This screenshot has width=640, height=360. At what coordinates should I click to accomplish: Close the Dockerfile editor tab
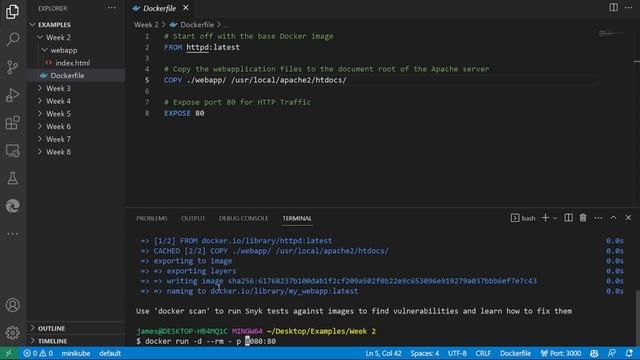click(x=186, y=8)
